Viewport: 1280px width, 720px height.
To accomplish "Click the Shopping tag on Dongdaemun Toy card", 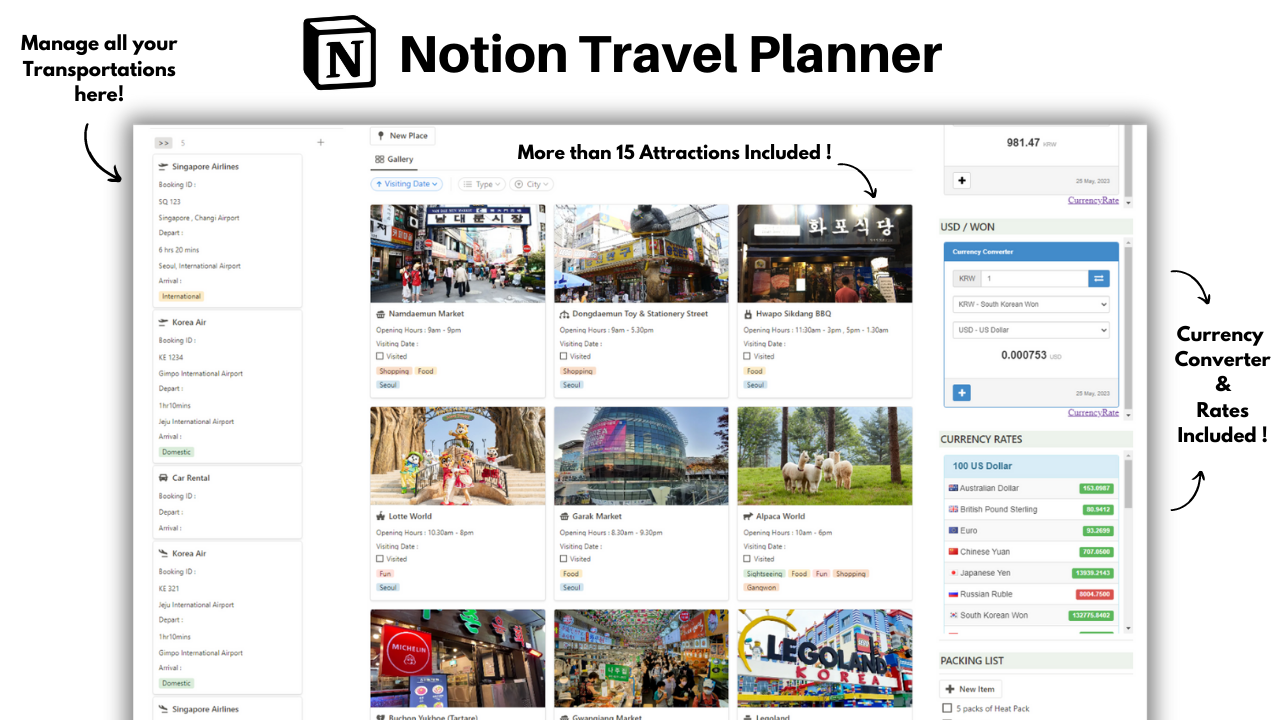I will (577, 371).
